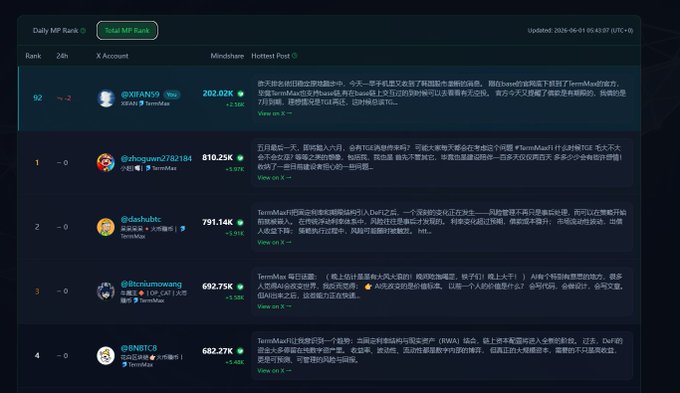Click the 791.14K mindshare value
The image size is (680, 393).
(218, 222)
